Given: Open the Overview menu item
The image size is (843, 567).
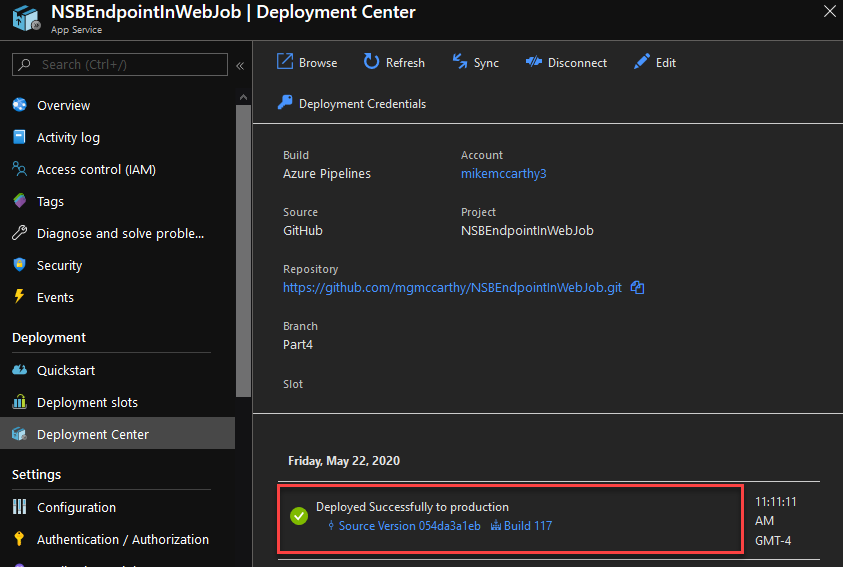Looking at the screenshot, I should 63,105.
